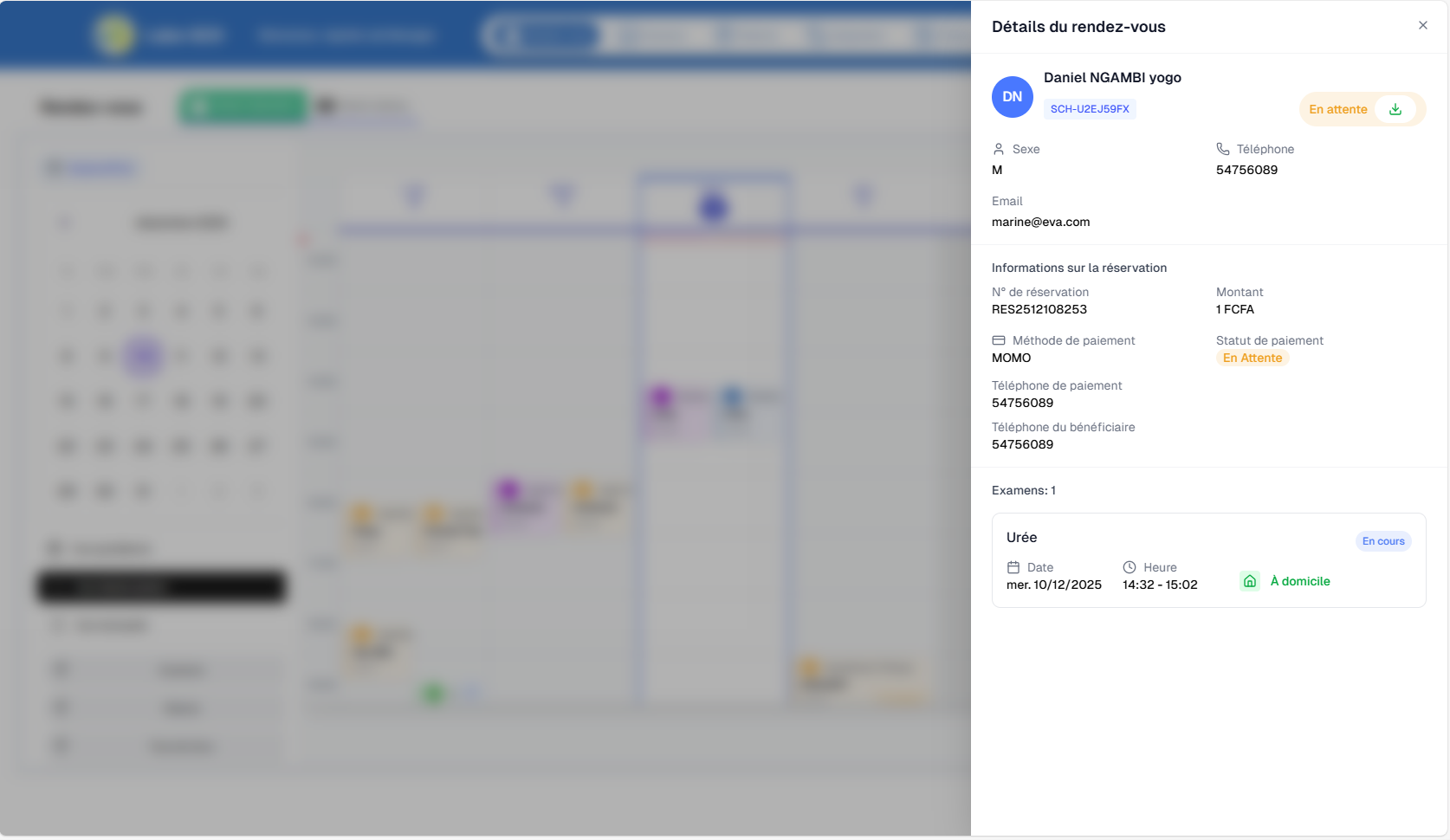1450x840 pixels.
Task: Click the clock icon next to Heure
Action: coord(1130,567)
